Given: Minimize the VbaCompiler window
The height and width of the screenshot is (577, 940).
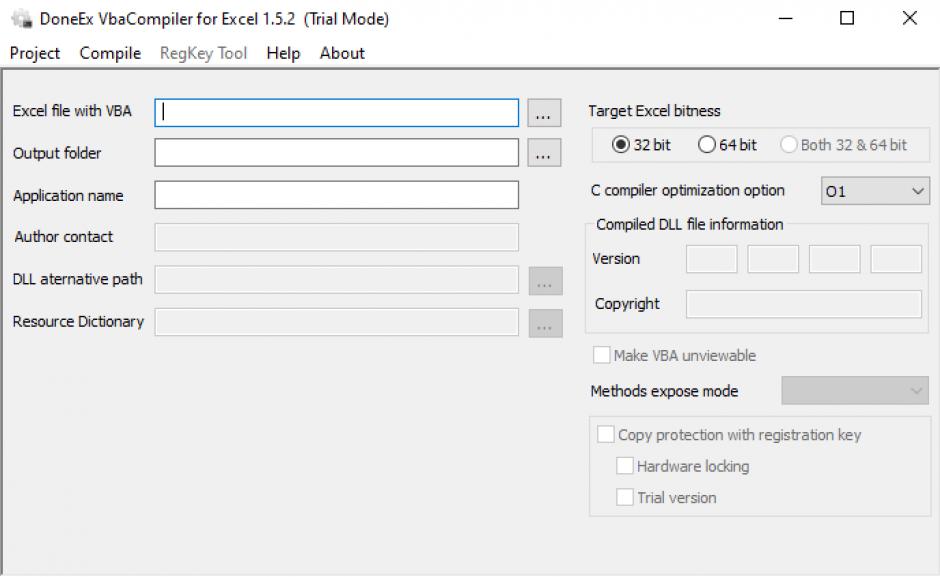Looking at the screenshot, I should [785, 19].
